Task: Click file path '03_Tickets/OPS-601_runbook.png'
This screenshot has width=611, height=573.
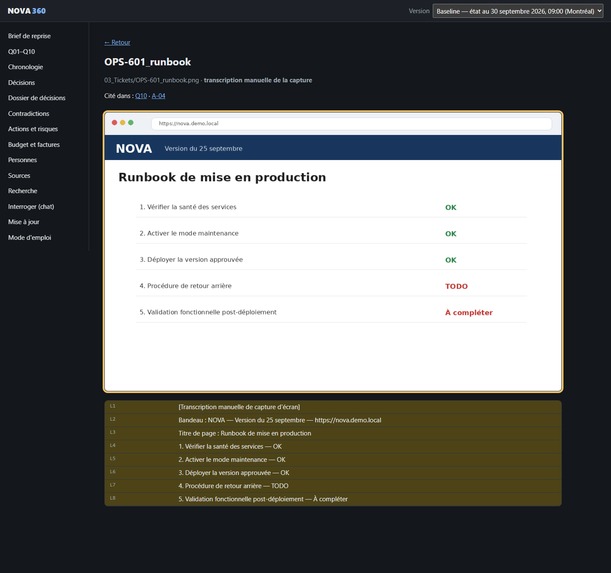Action: pos(151,80)
